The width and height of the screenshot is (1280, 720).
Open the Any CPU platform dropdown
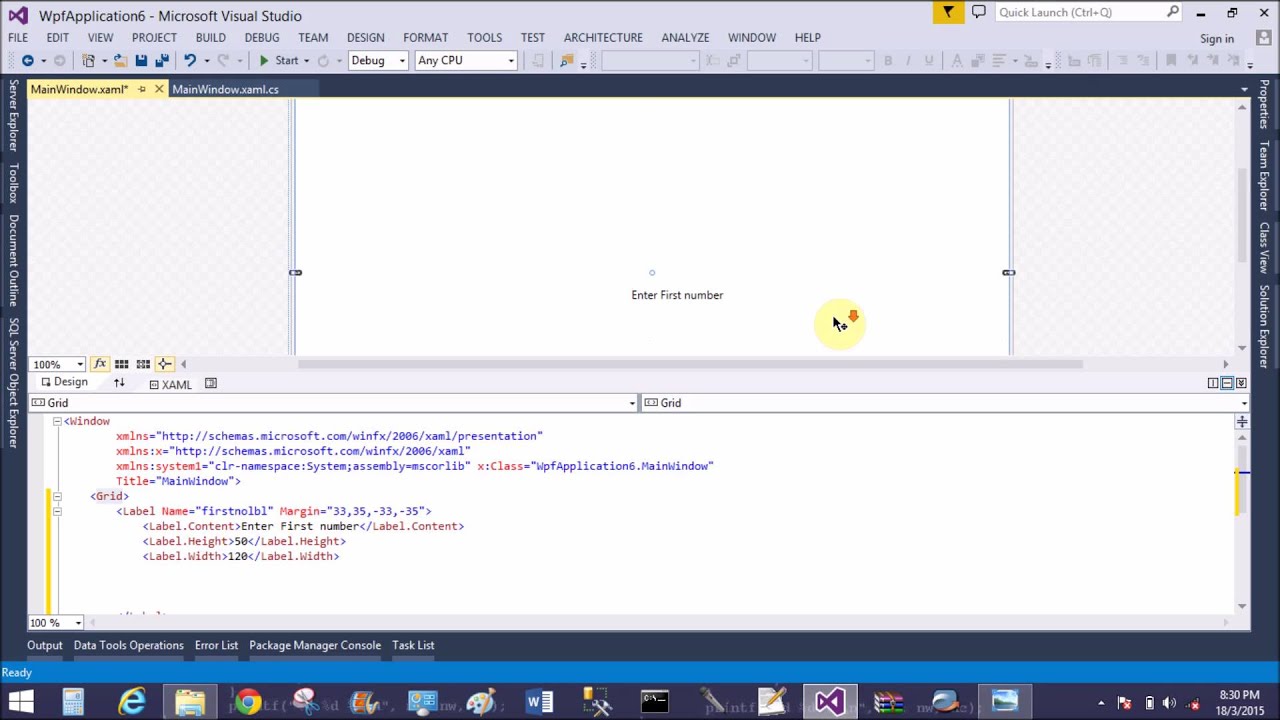(x=466, y=61)
